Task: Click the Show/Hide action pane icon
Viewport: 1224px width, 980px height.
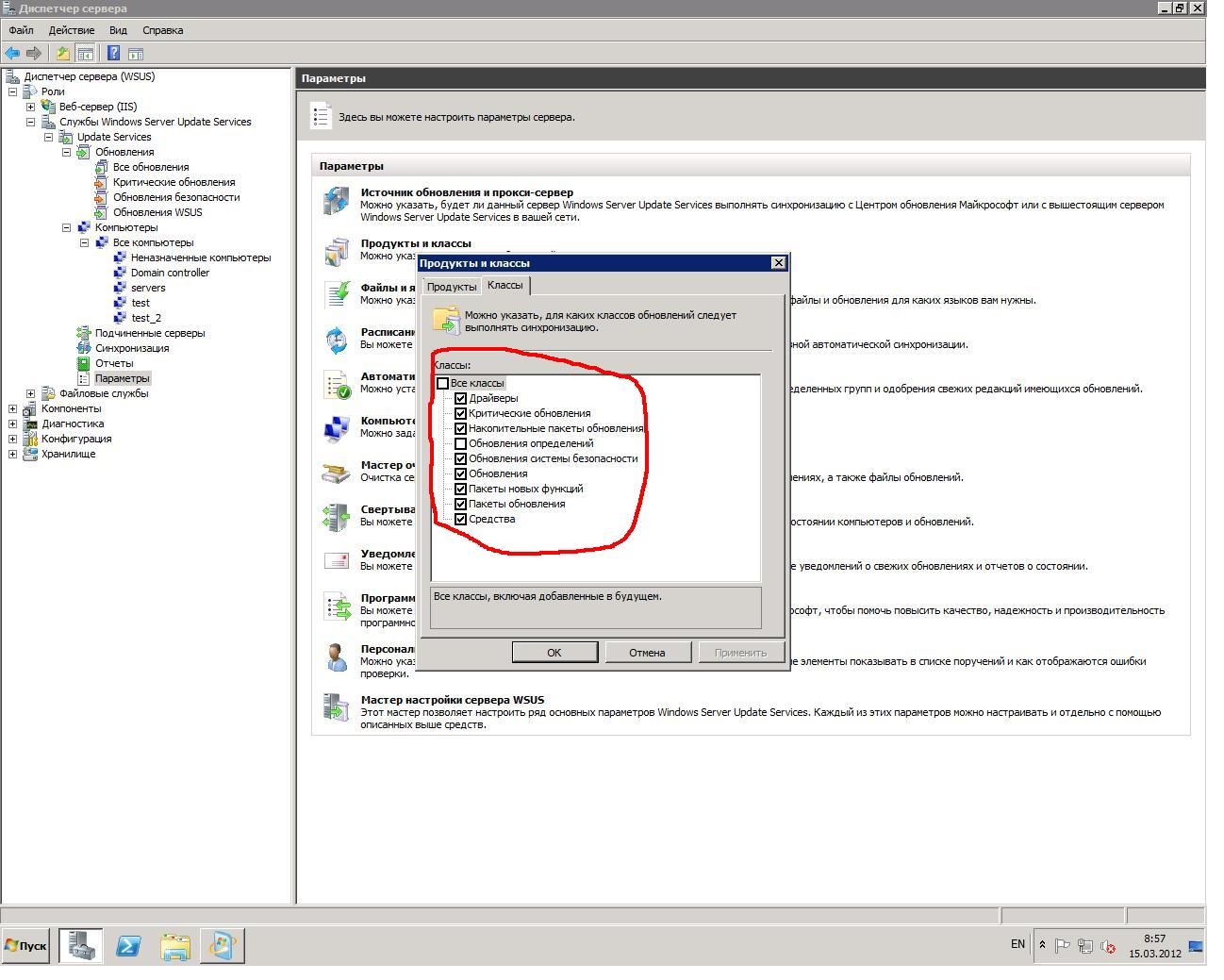Action: 136,54
